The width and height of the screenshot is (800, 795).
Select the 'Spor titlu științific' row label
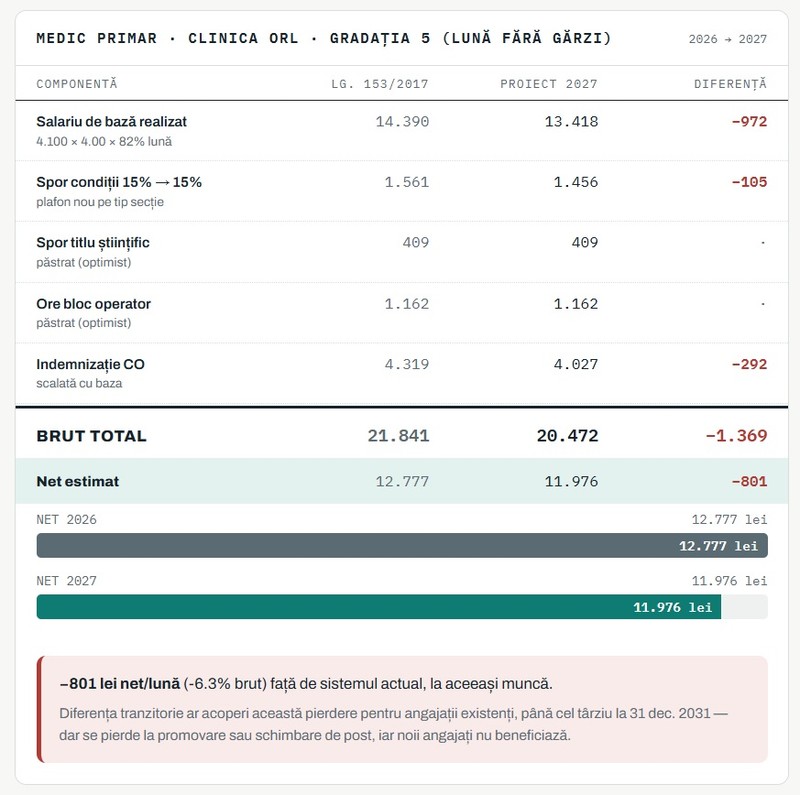(93, 243)
